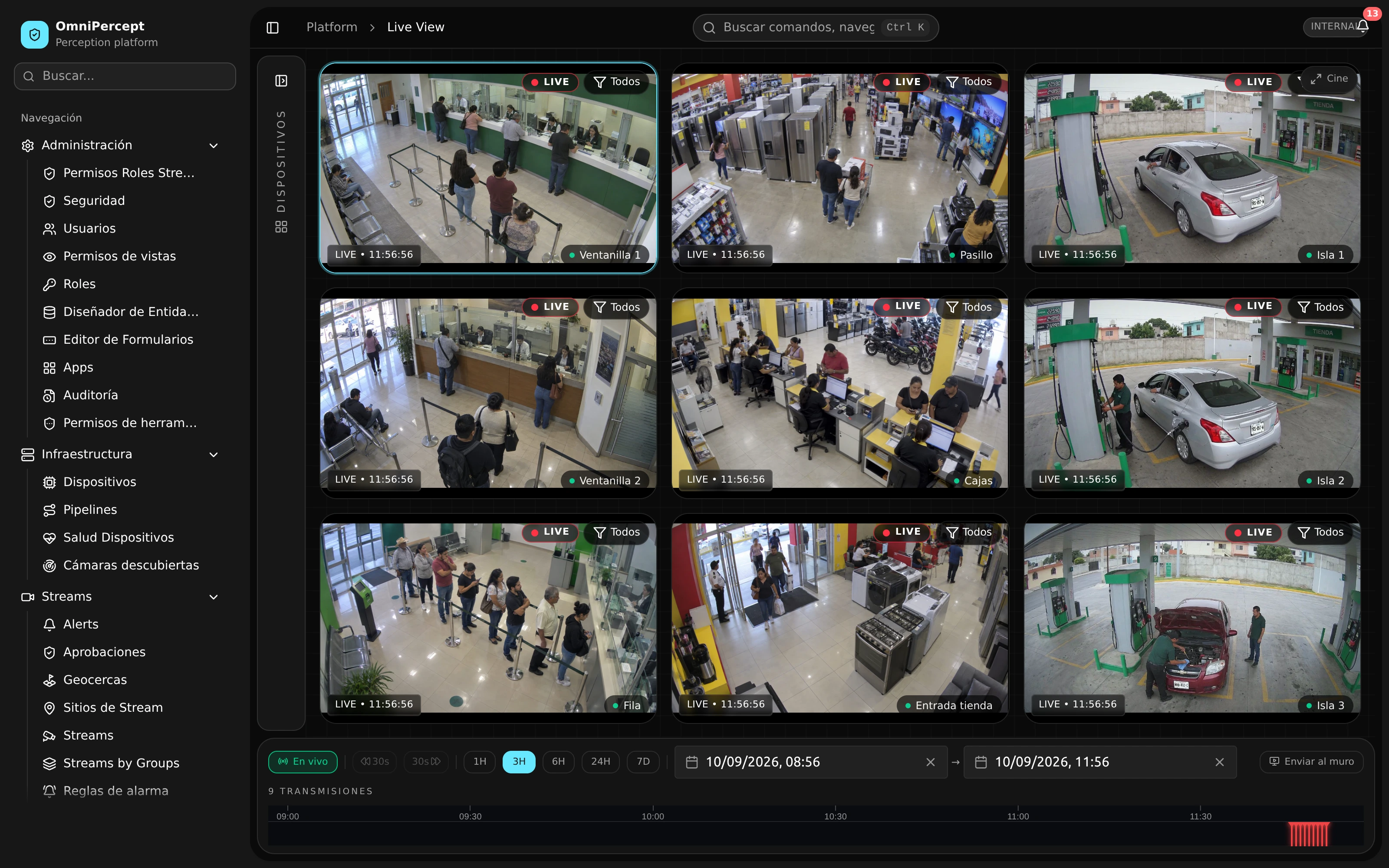Open Cine fullscreen mode
Screen dimensions: 1389x868
(x=1329, y=79)
